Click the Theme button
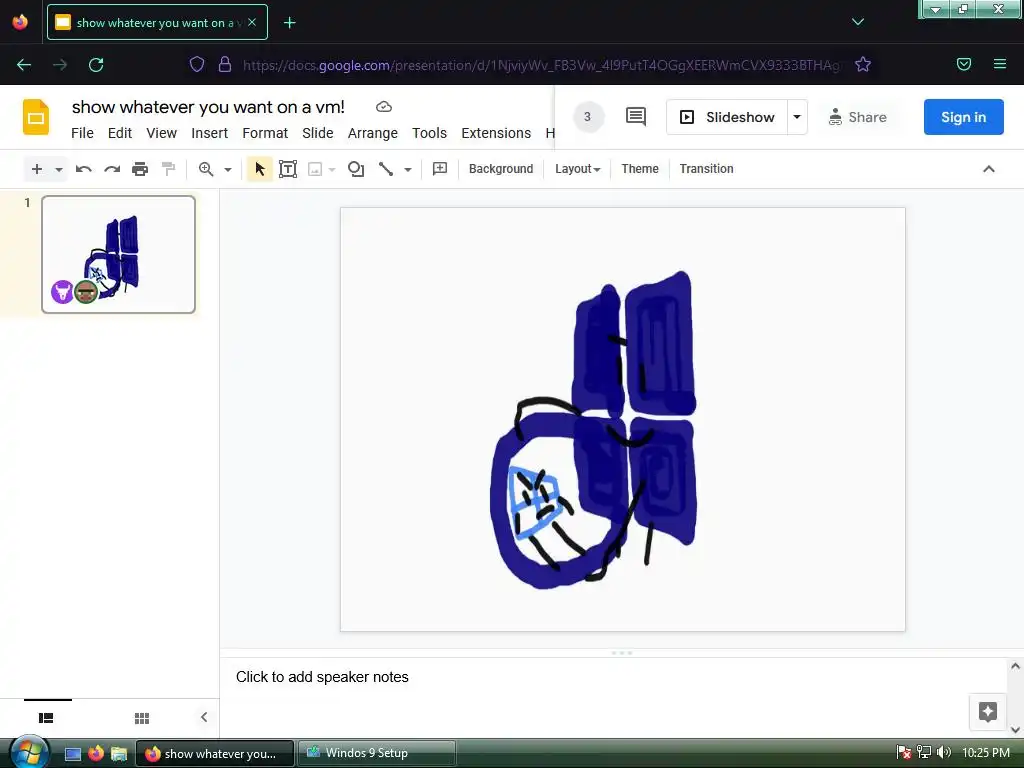 tap(640, 168)
